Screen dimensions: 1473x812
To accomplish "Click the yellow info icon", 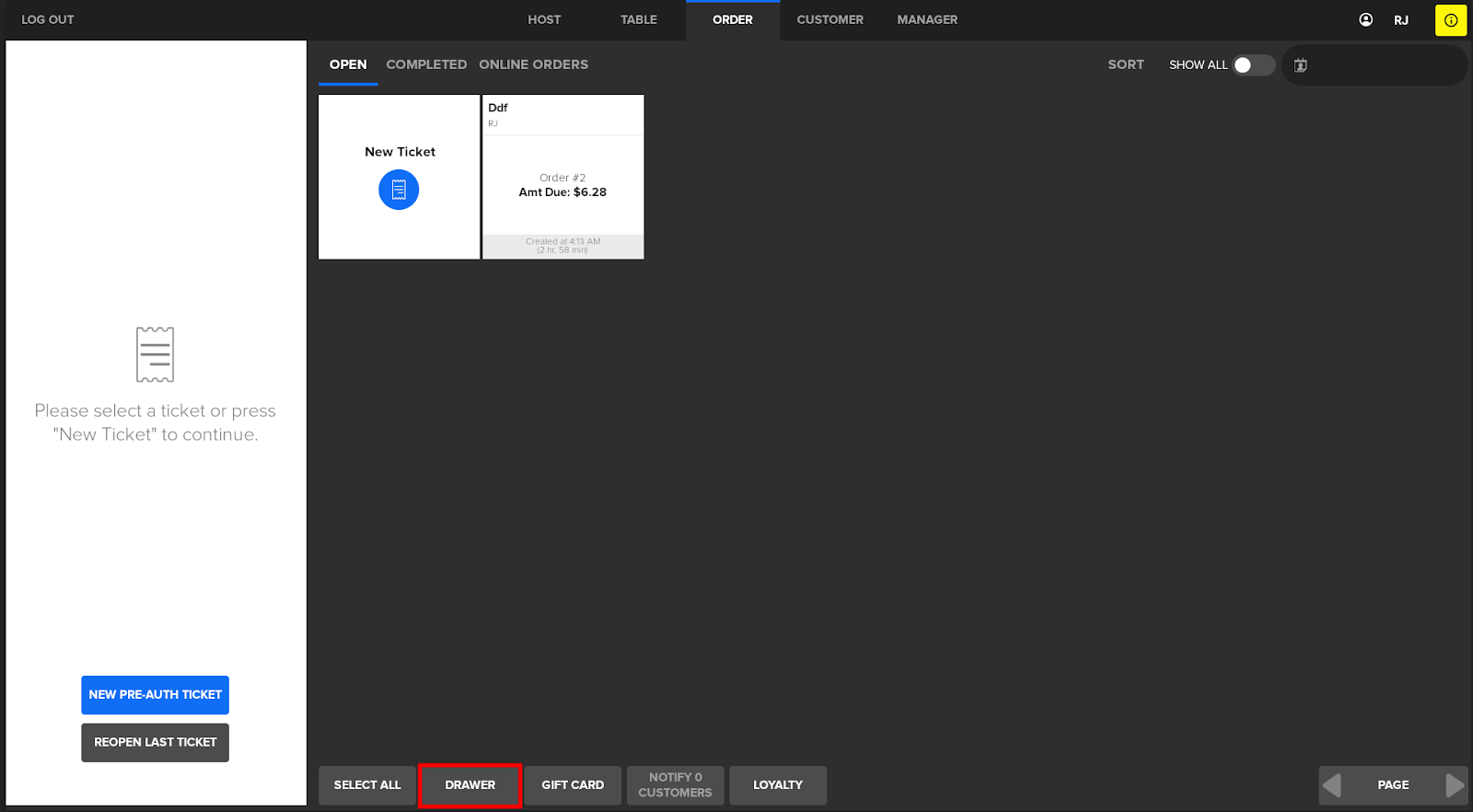I will [x=1450, y=20].
